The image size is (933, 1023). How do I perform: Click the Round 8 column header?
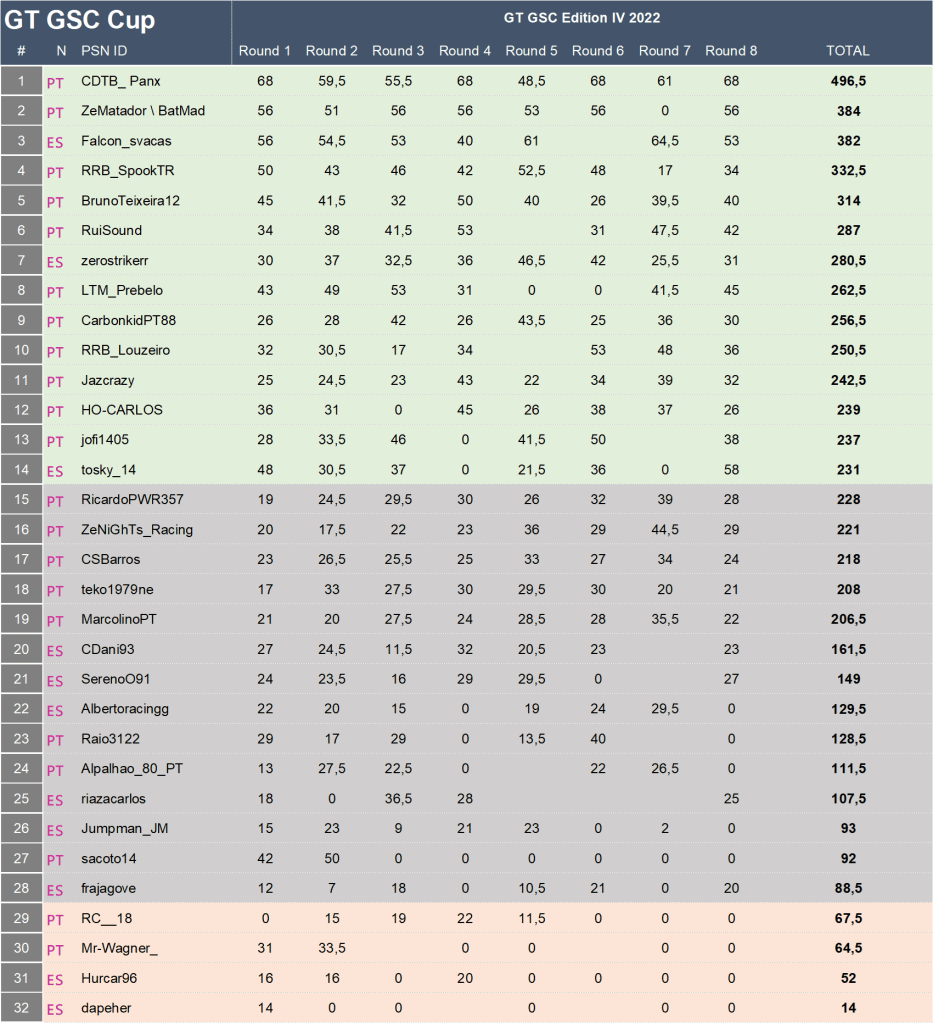731,51
